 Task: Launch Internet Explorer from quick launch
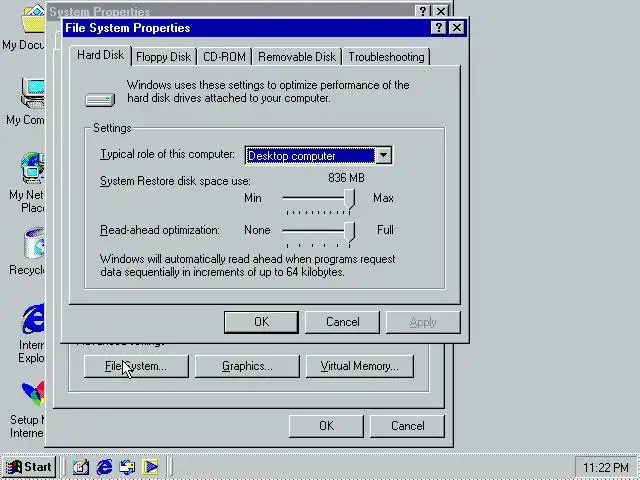(x=104, y=467)
